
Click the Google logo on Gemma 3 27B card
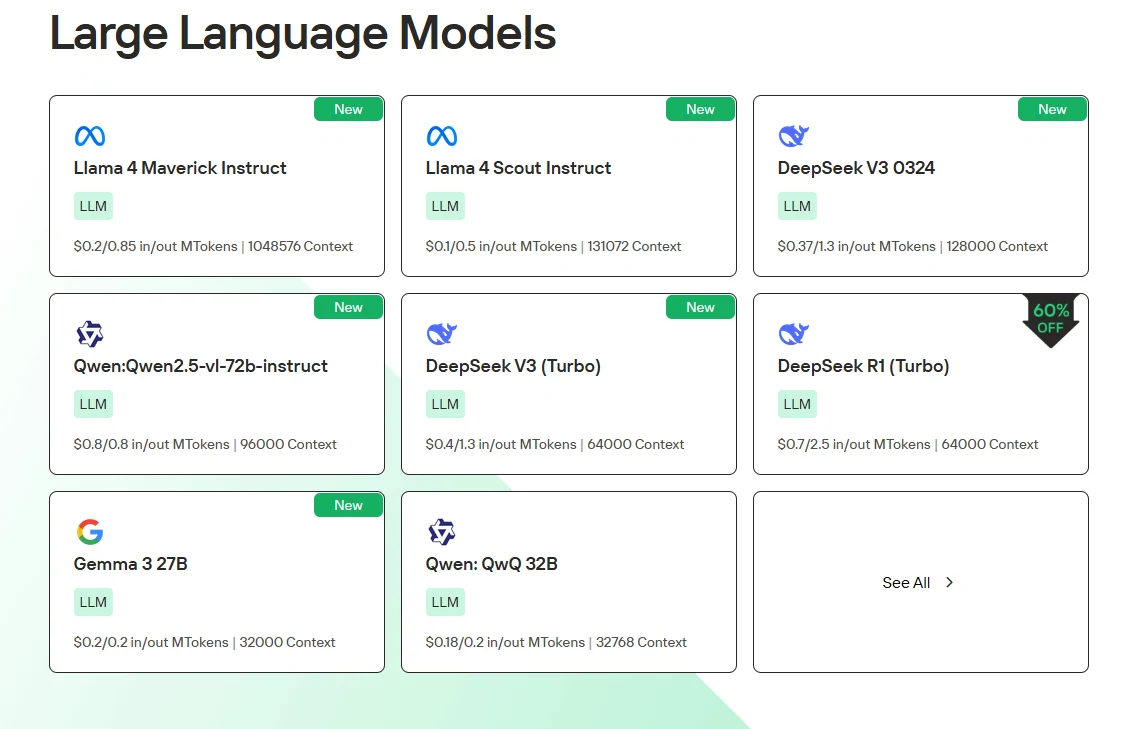pyautogui.click(x=90, y=532)
